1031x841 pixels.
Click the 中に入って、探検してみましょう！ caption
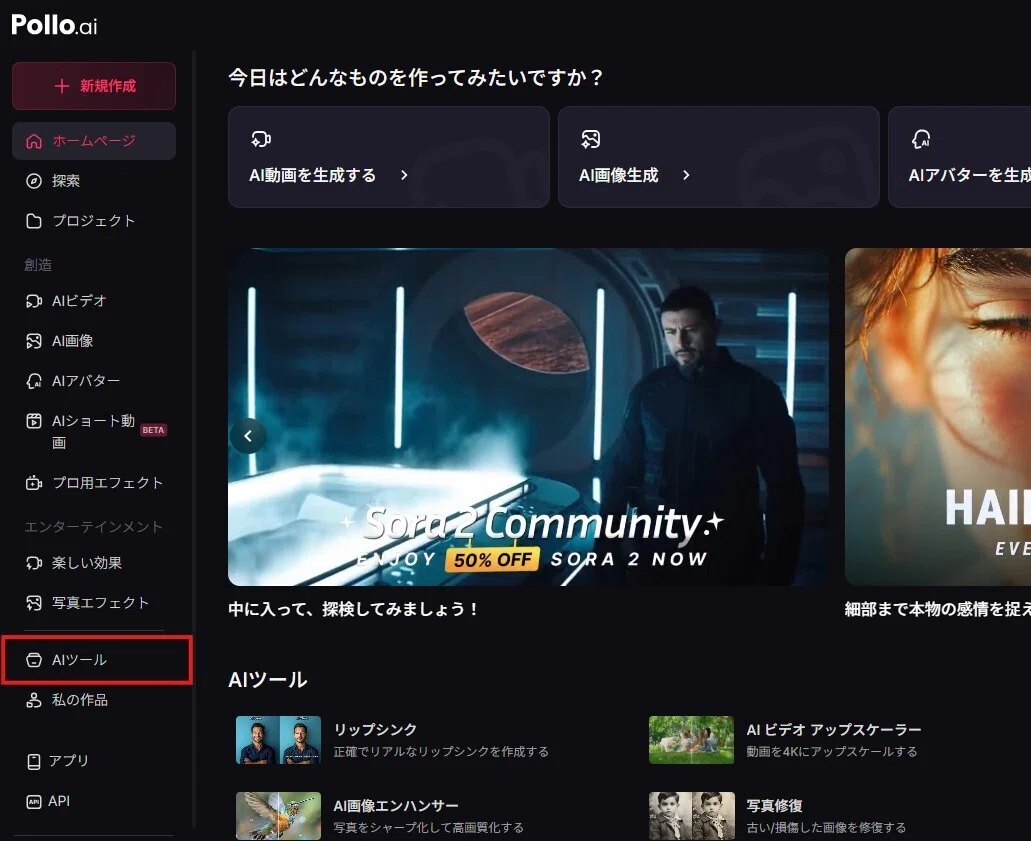(x=352, y=610)
